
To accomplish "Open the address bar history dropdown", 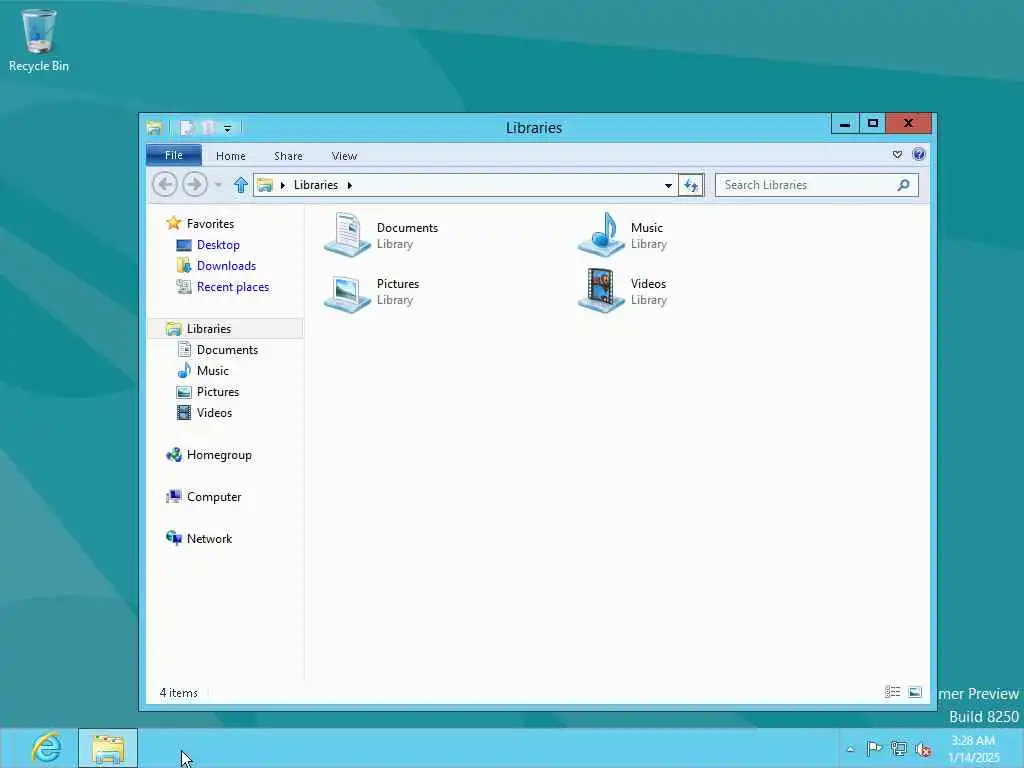I will pyautogui.click(x=668, y=185).
